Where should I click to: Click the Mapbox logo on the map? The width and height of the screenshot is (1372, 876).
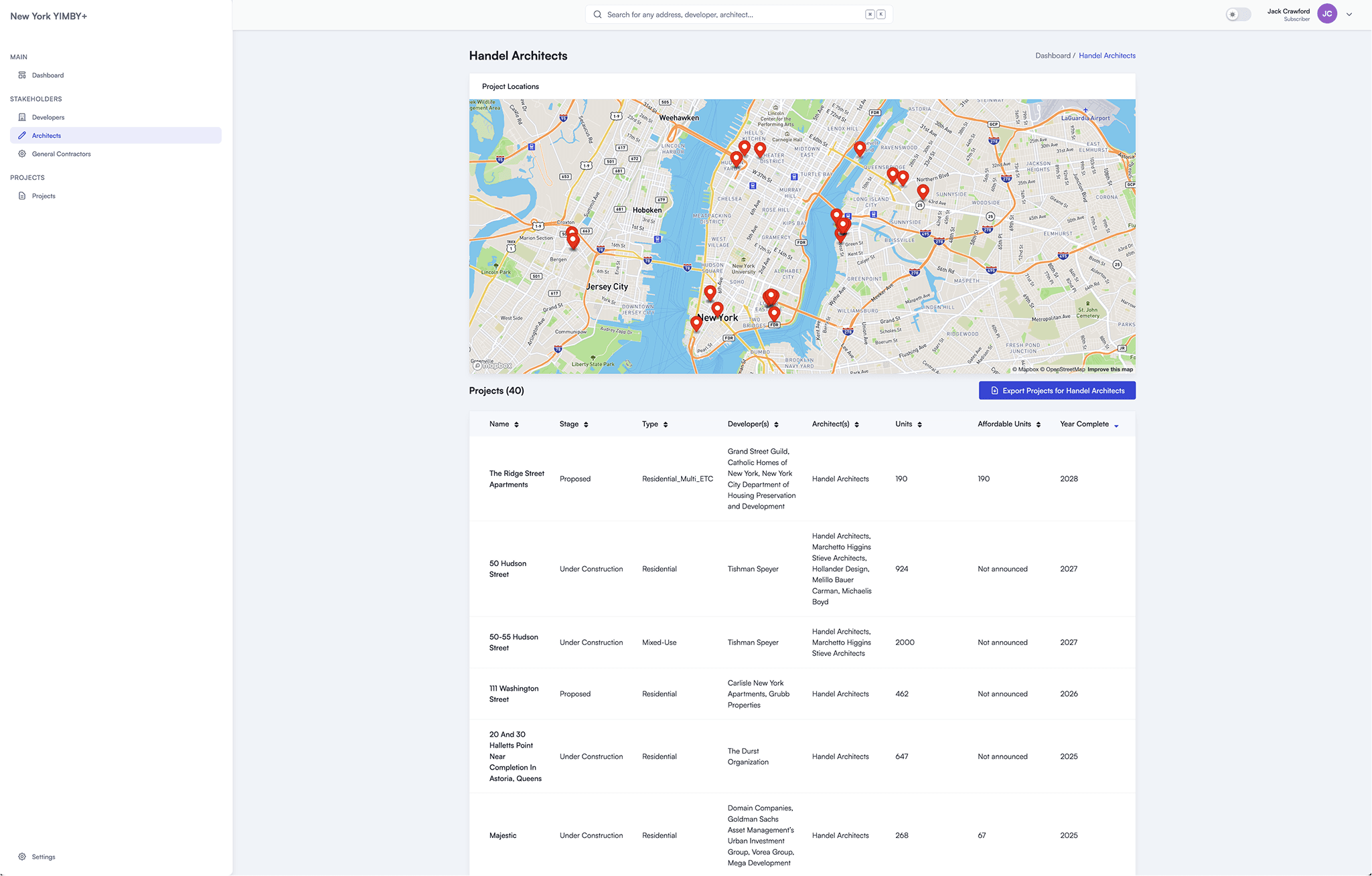pos(493,365)
